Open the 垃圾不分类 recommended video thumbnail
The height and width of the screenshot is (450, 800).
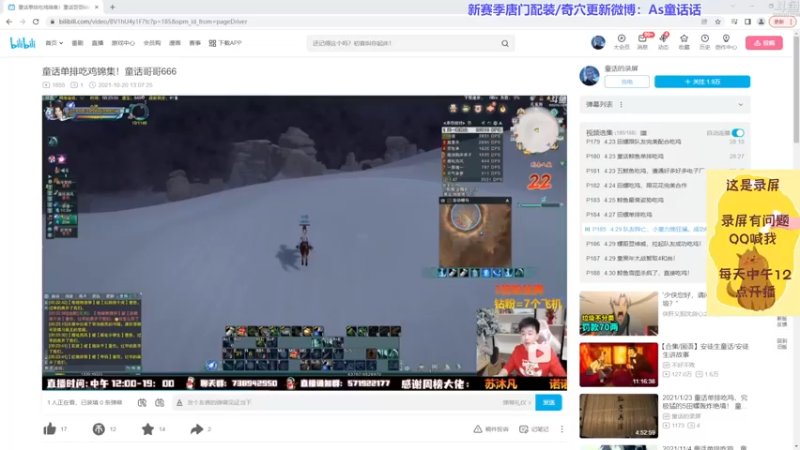point(618,313)
